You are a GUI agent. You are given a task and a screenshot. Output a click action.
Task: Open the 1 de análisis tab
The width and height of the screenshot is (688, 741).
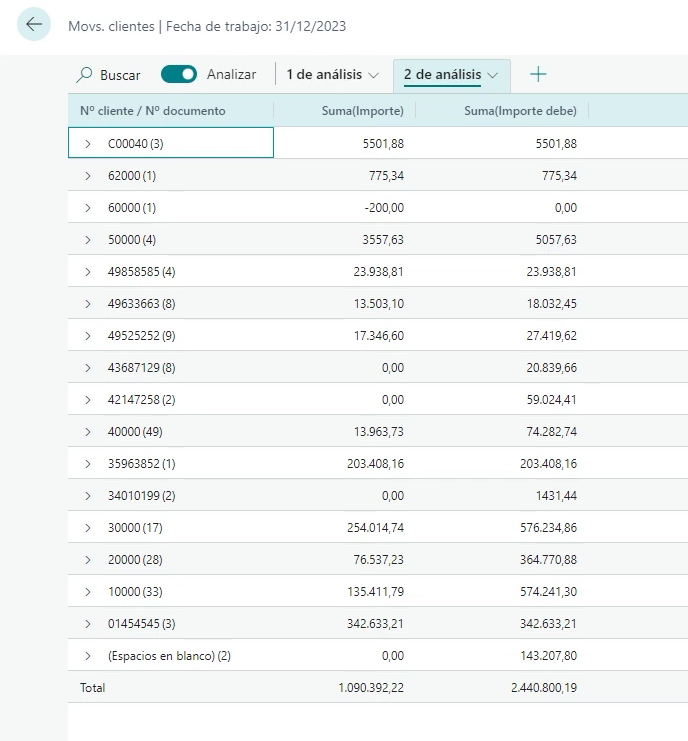[x=324, y=75]
